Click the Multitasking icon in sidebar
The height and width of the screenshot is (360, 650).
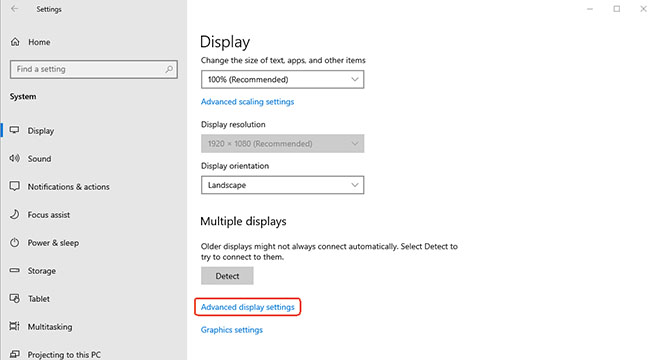[15, 326]
